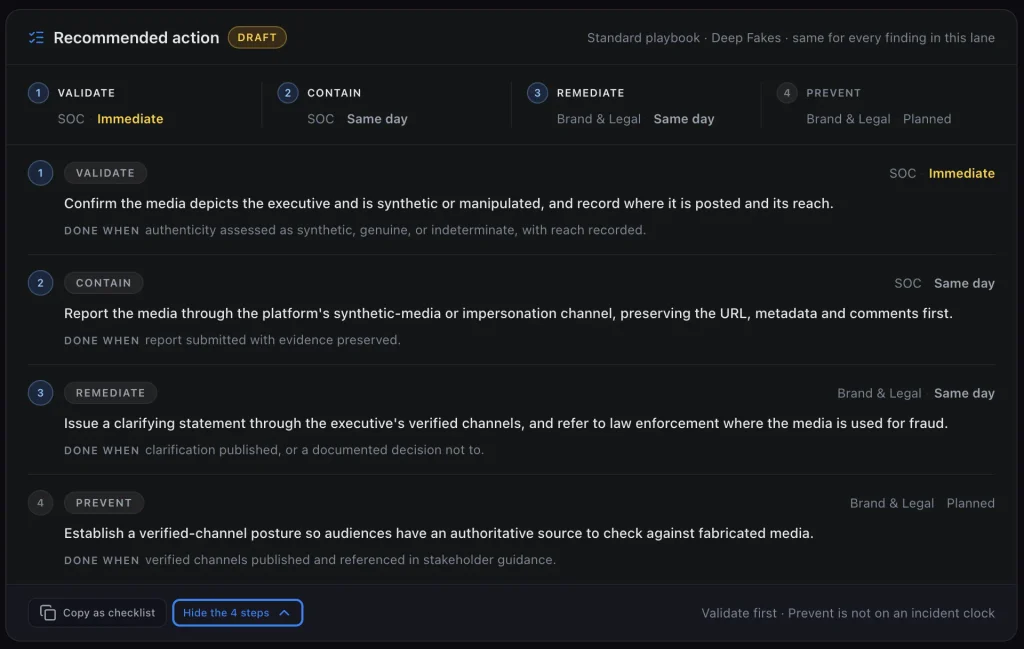Click the step 3 circle in Remediate summary
The height and width of the screenshot is (649, 1024).
point(537,93)
